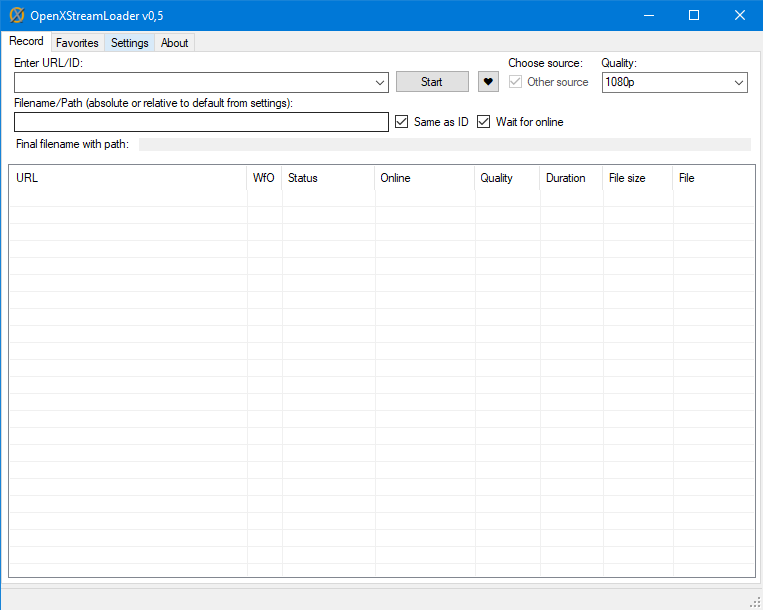
Task: Click the WfO column header
Action: pos(264,178)
